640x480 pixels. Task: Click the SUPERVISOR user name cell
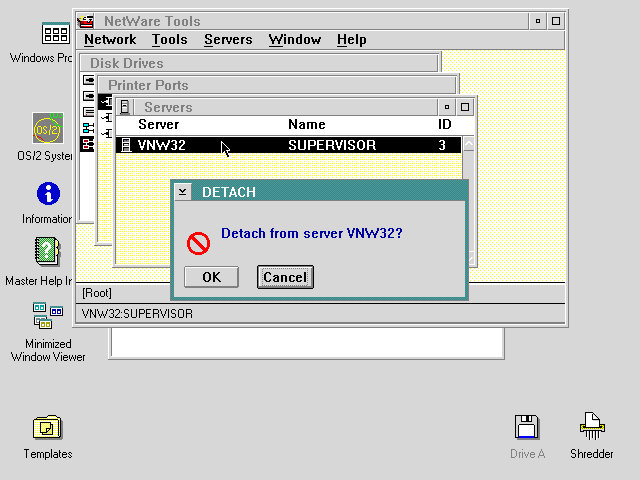tap(332, 145)
